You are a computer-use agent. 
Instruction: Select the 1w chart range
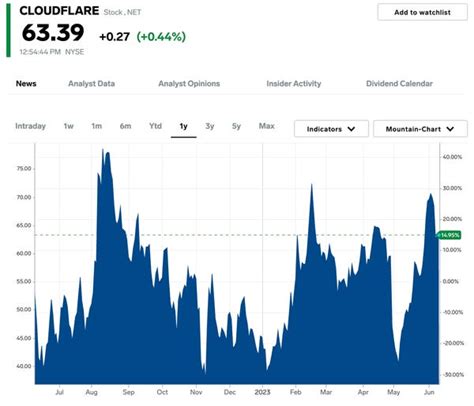[68, 126]
